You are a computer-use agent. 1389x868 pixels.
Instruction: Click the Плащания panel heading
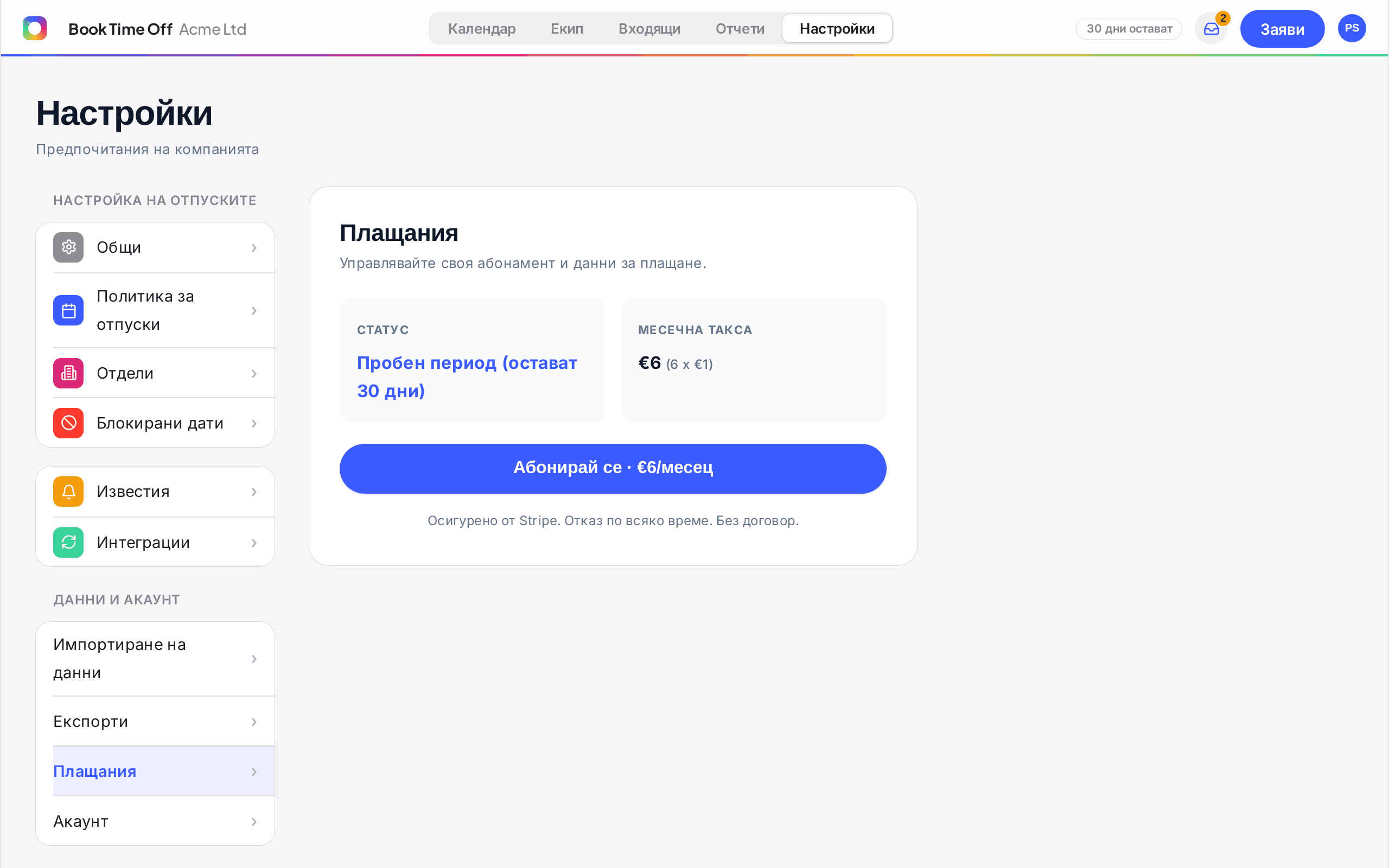point(399,233)
